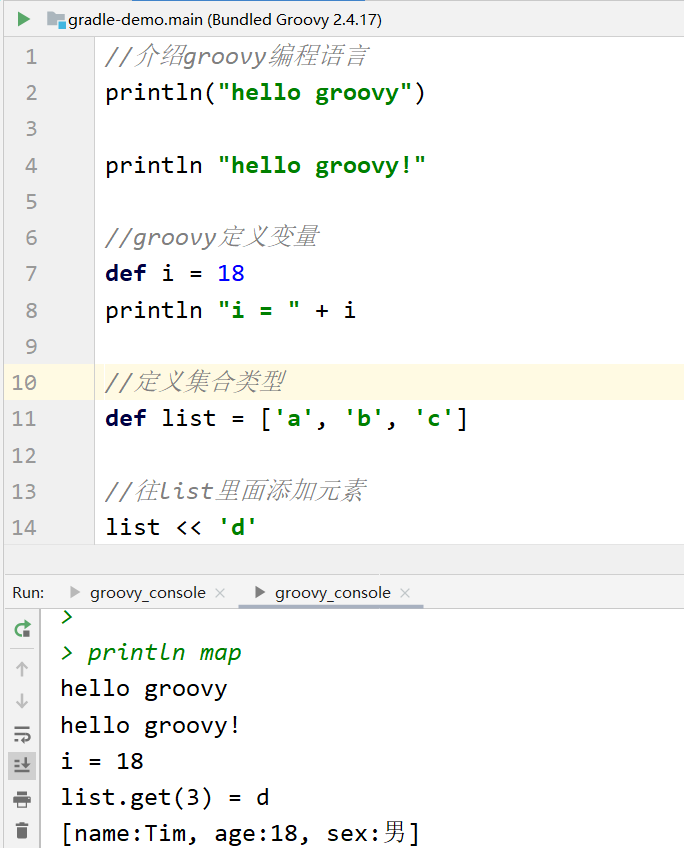This screenshot has width=684, height=848.
Task: Toggle scroll to end of console
Action: pos(22,765)
